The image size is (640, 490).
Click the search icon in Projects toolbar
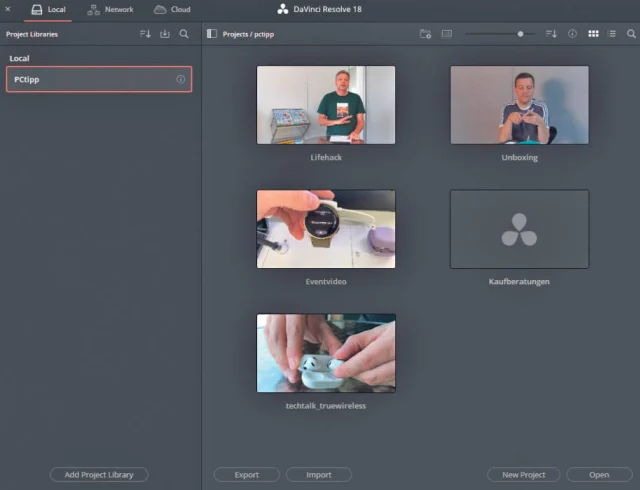coord(631,34)
